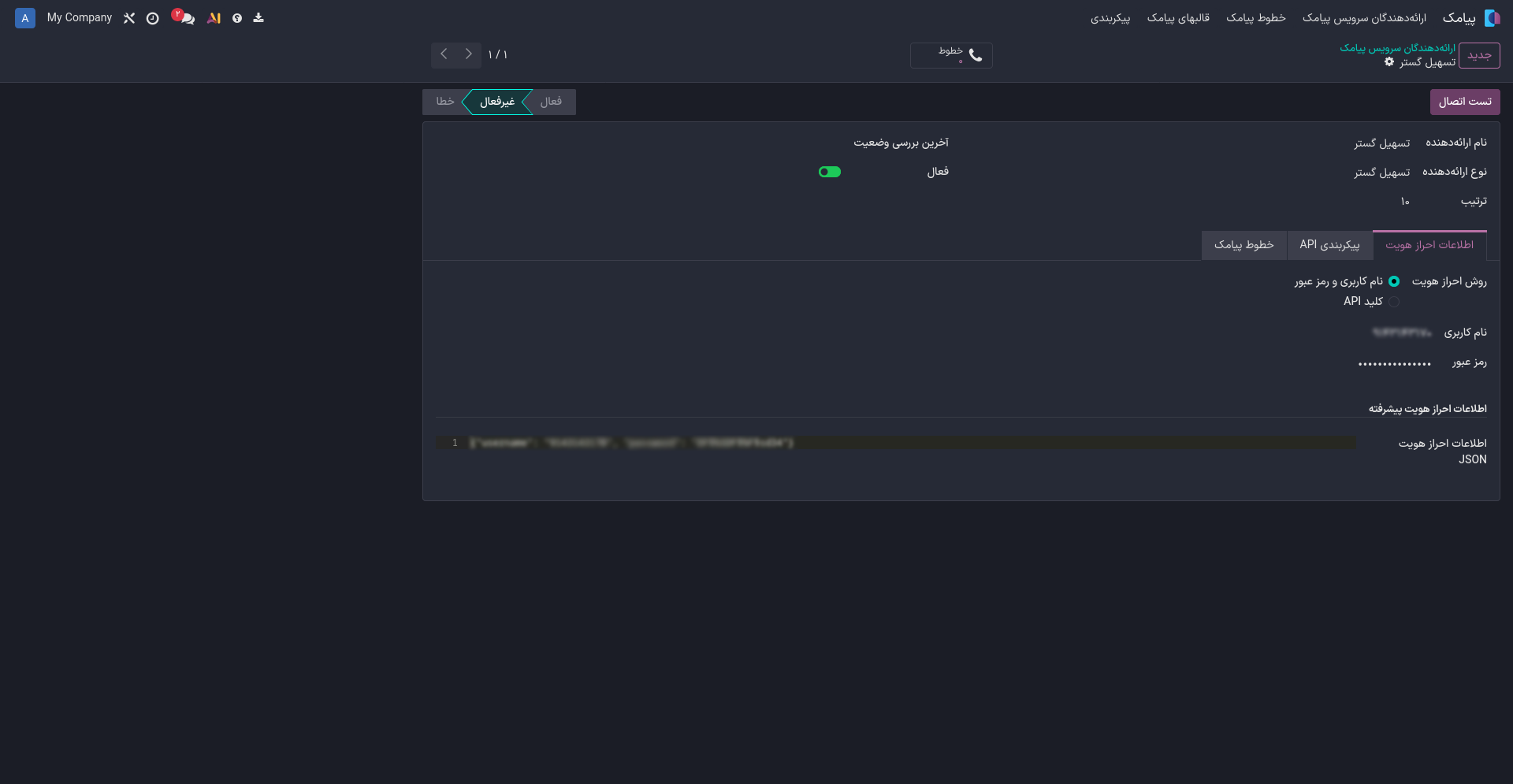Click the developer tools icon
Screen dimensions: 1513x784
[129, 18]
